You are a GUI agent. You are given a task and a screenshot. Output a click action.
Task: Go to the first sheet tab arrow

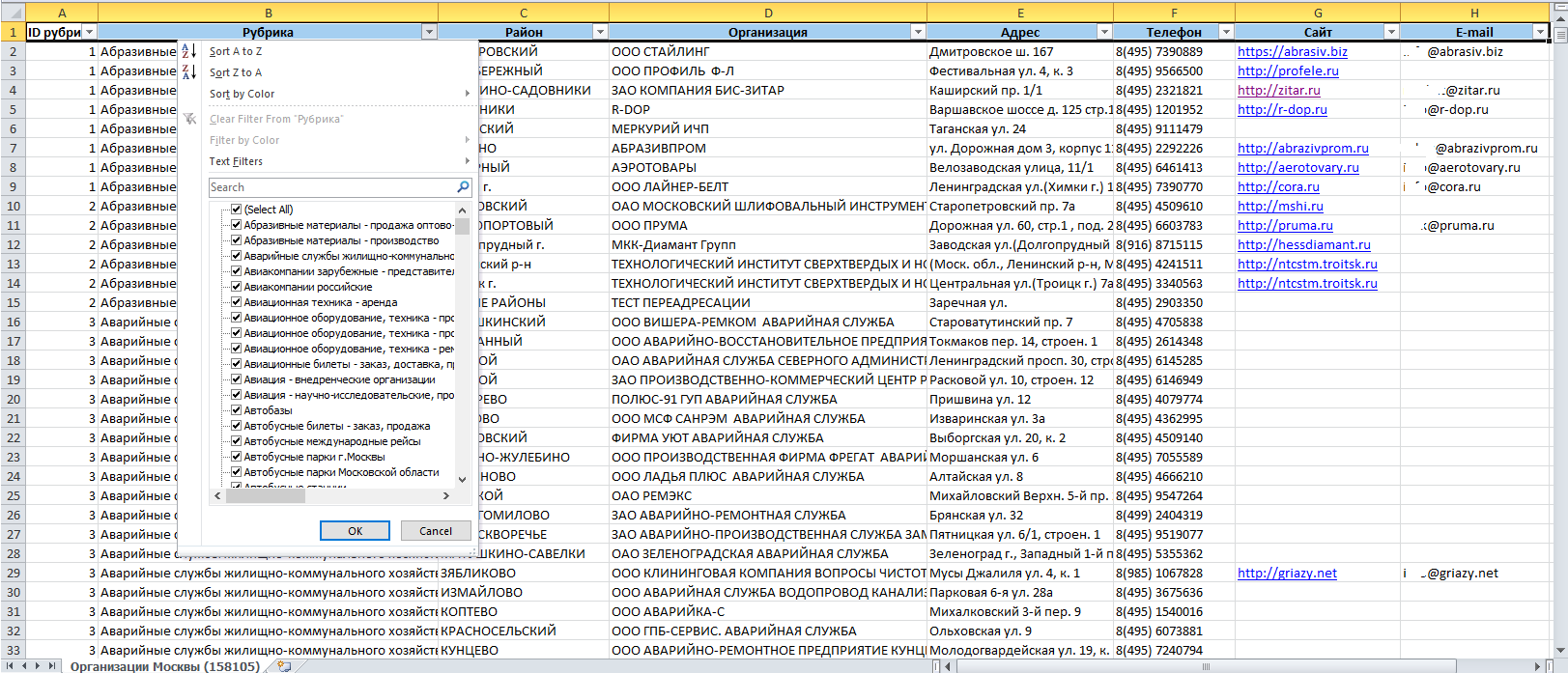[11, 666]
